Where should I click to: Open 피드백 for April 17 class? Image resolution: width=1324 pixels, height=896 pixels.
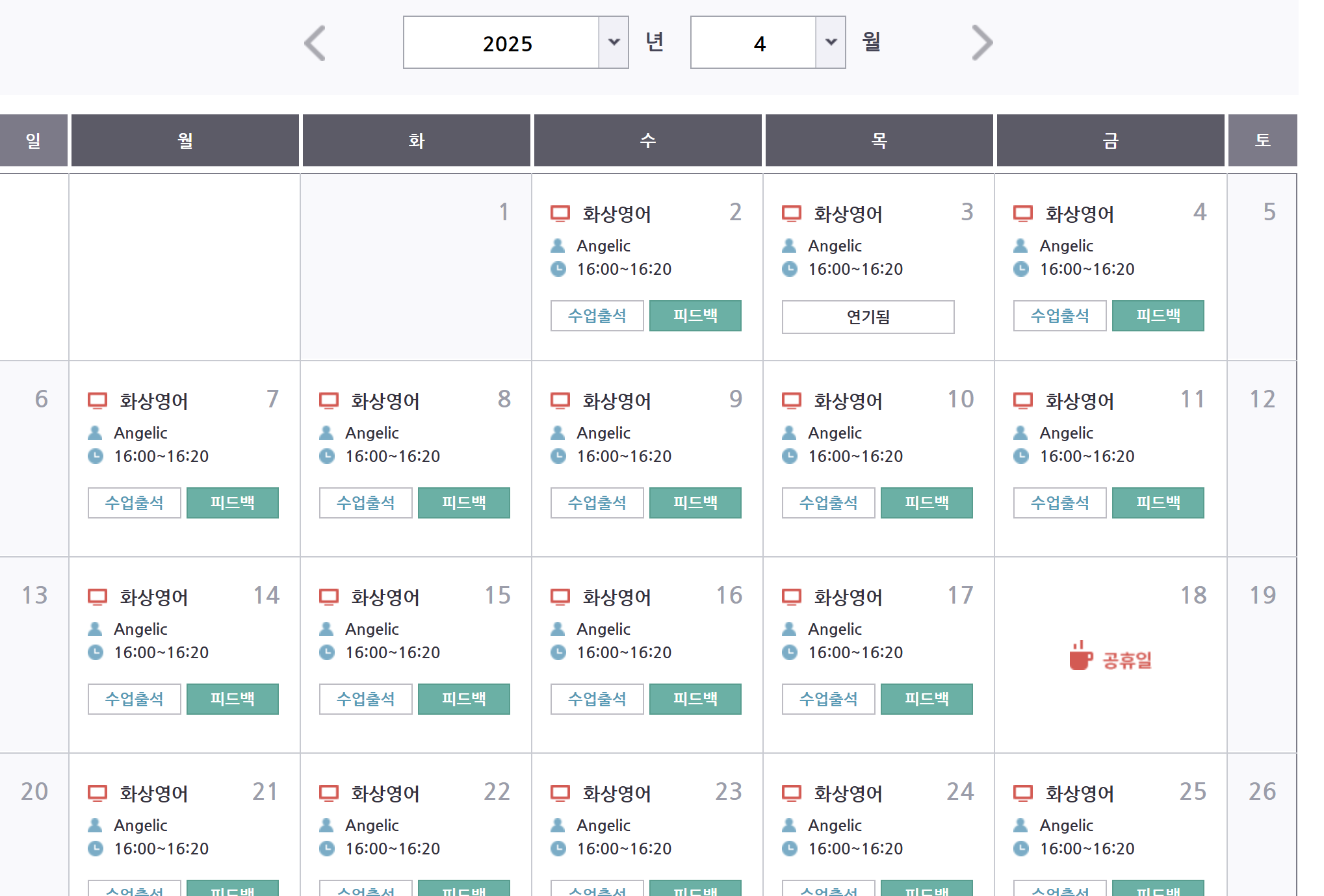point(926,699)
